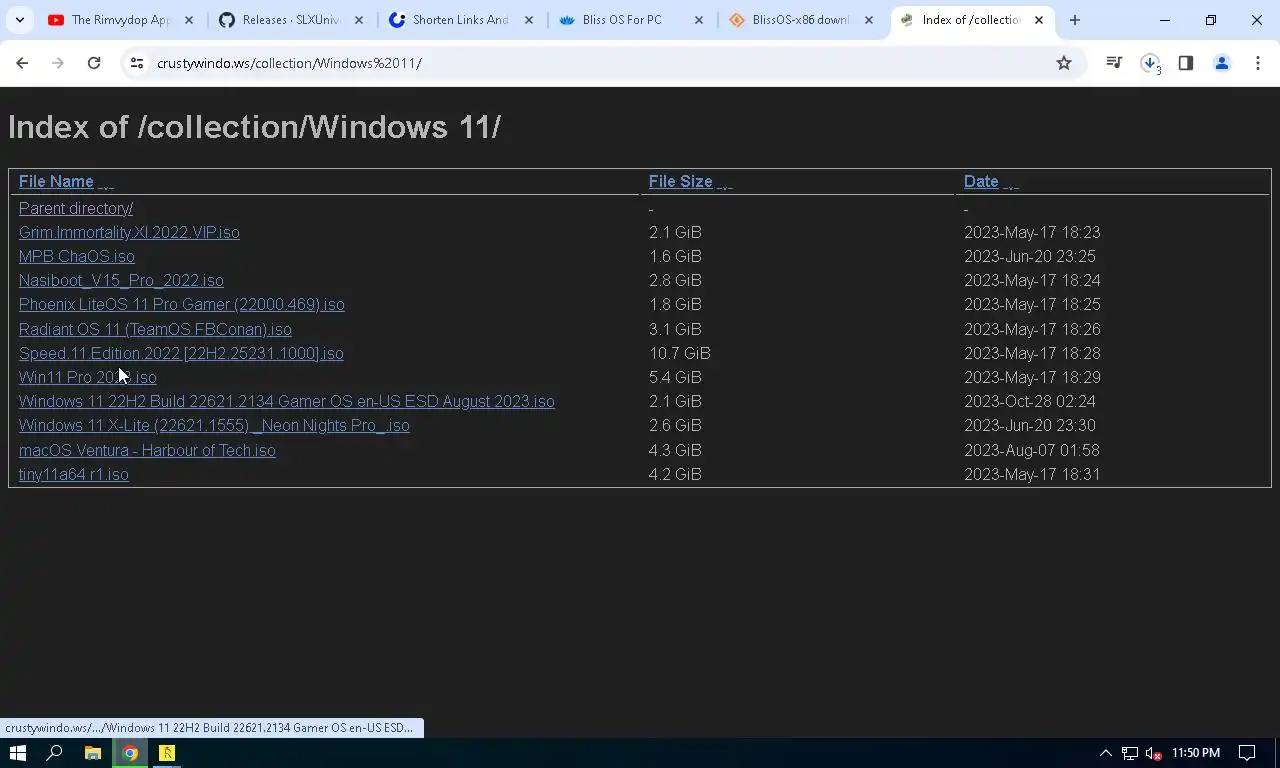Screen dimensions: 1280x768
Task: Download Win11 Pro 2023.iso
Action: (x=88, y=377)
